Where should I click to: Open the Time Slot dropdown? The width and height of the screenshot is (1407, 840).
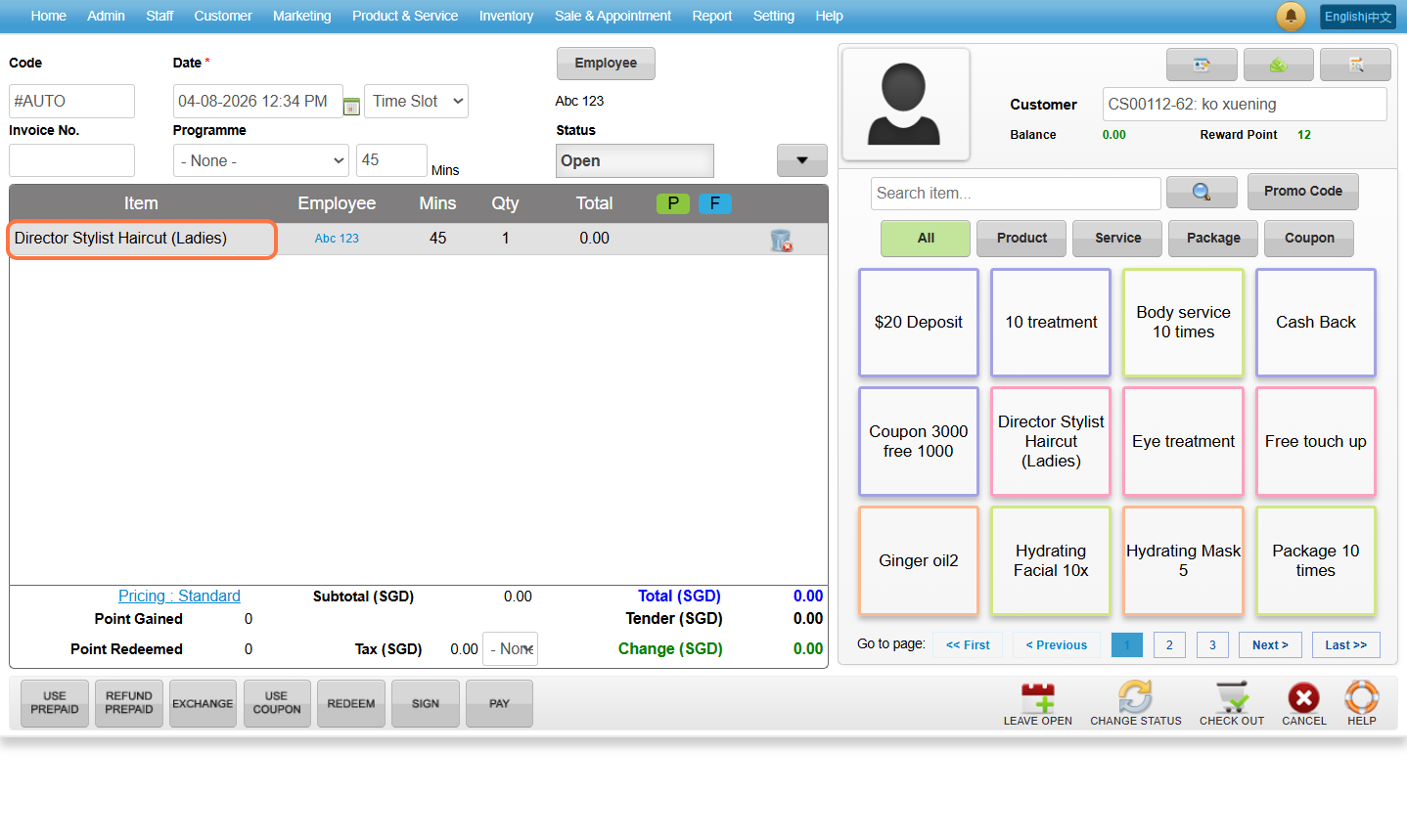[416, 102]
